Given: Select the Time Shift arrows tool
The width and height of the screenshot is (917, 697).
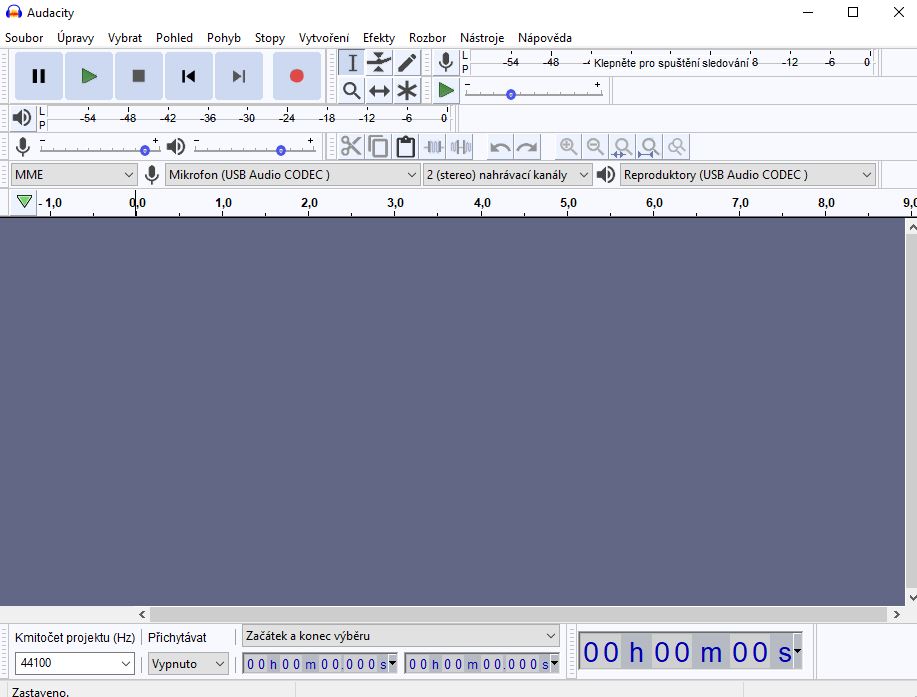Looking at the screenshot, I should point(379,91).
